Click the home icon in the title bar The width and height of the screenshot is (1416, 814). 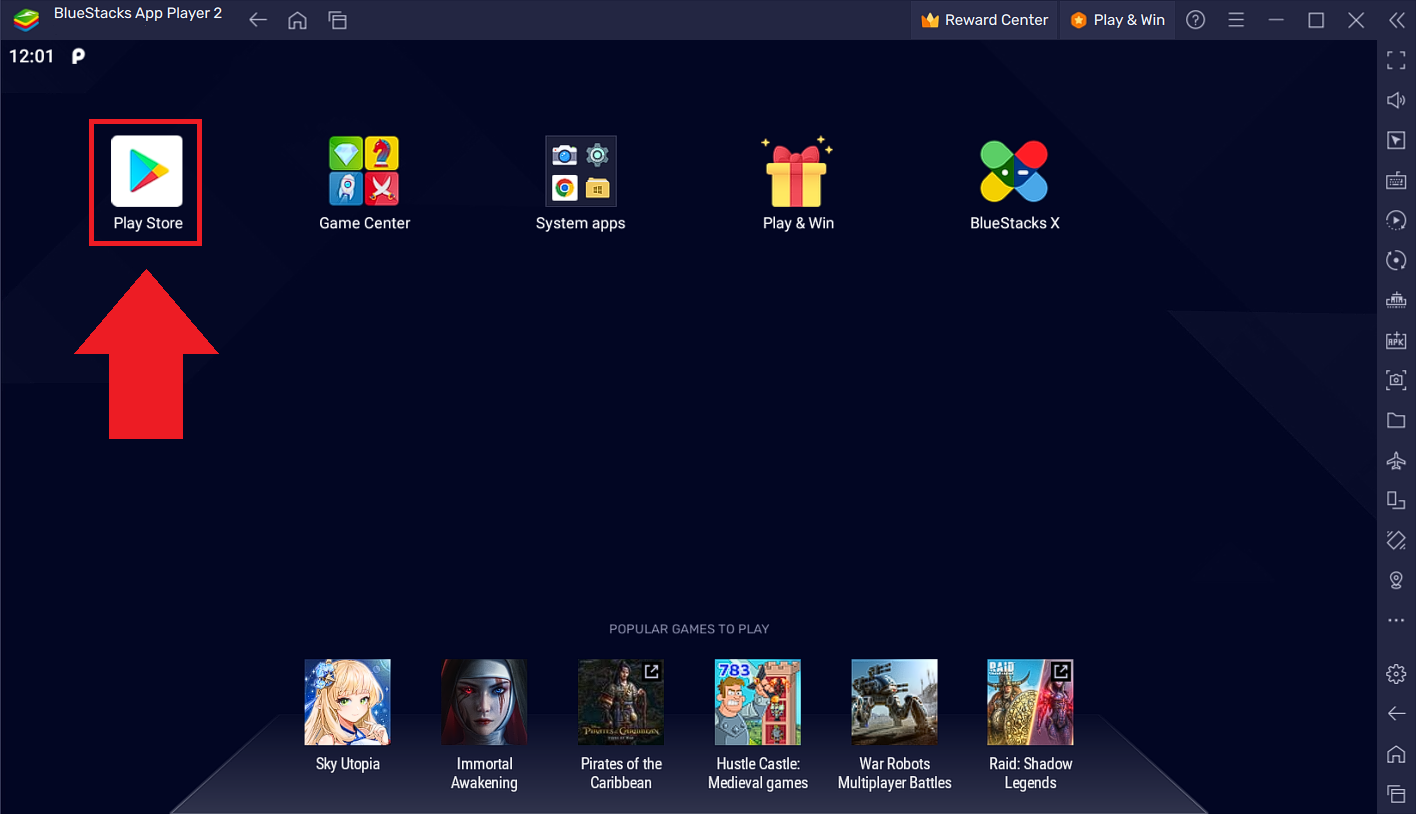pyautogui.click(x=297, y=20)
